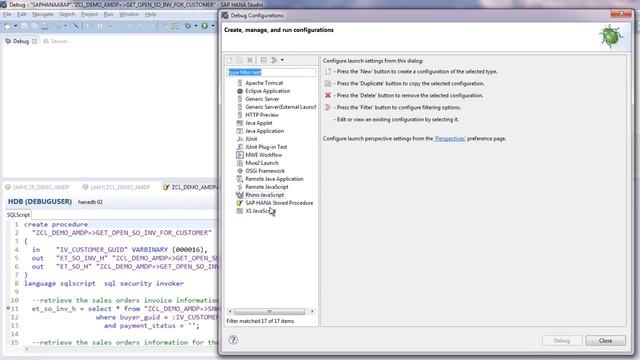Select Java Applet configuration type
The width and height of the screenshot is (640, 360).
(258, 123)
